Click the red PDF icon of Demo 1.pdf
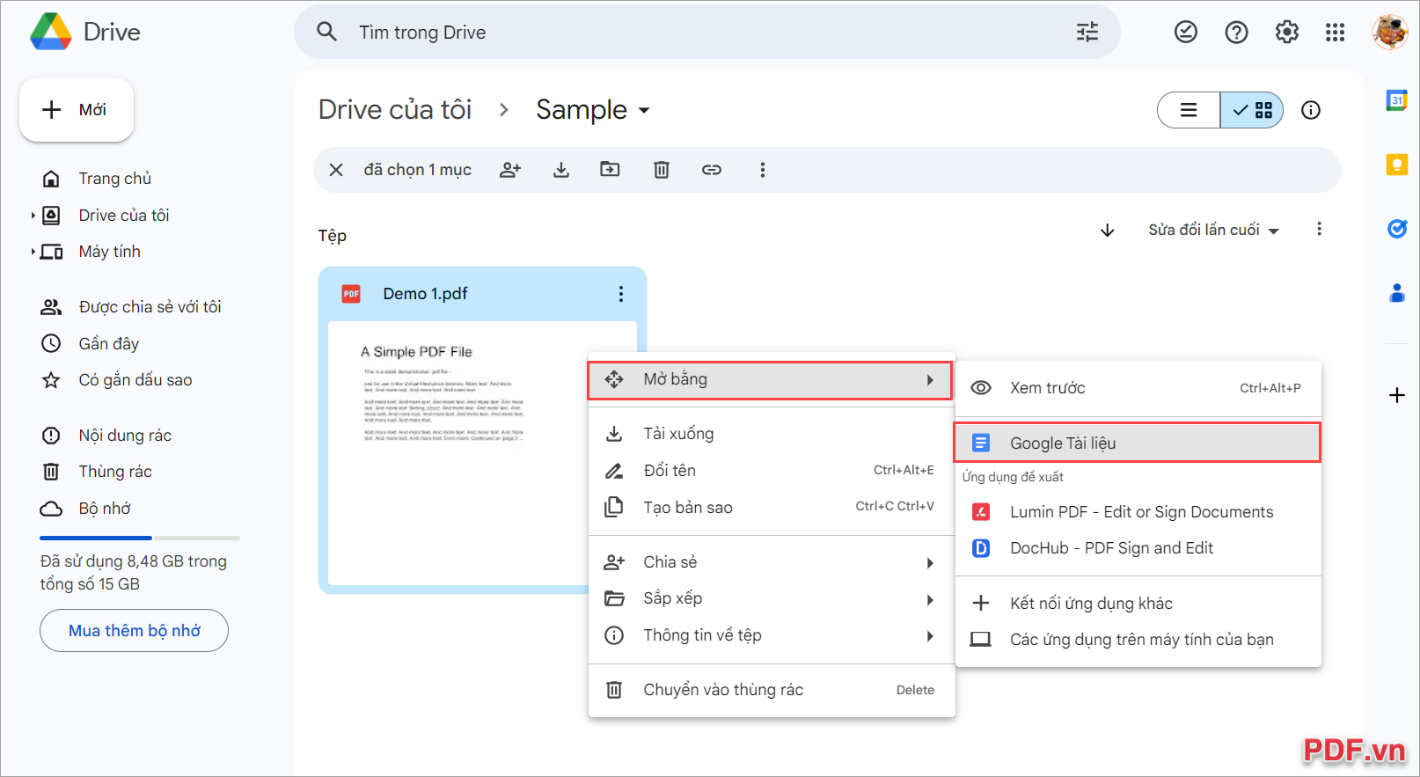1420x777 pixels. click(x=351, y=294)
